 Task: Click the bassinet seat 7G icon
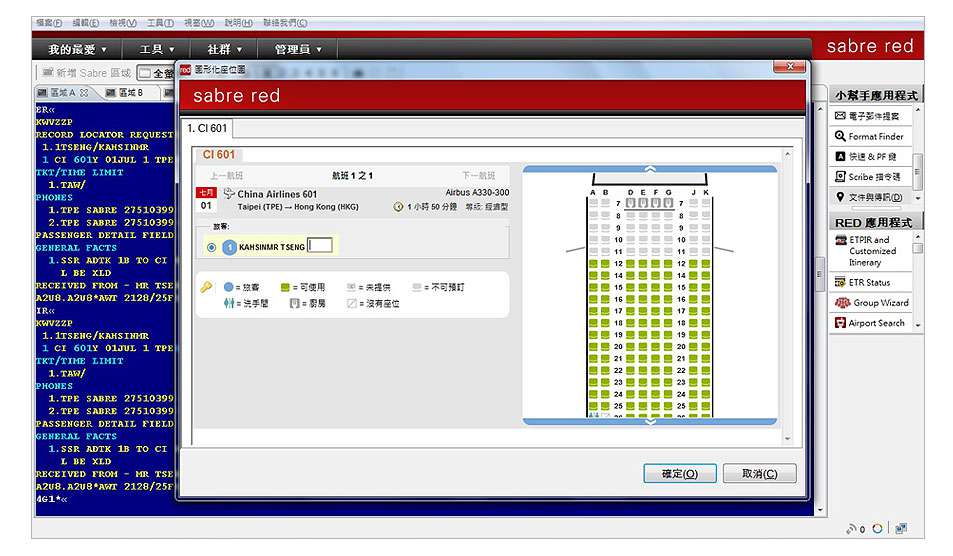(668, 203)
